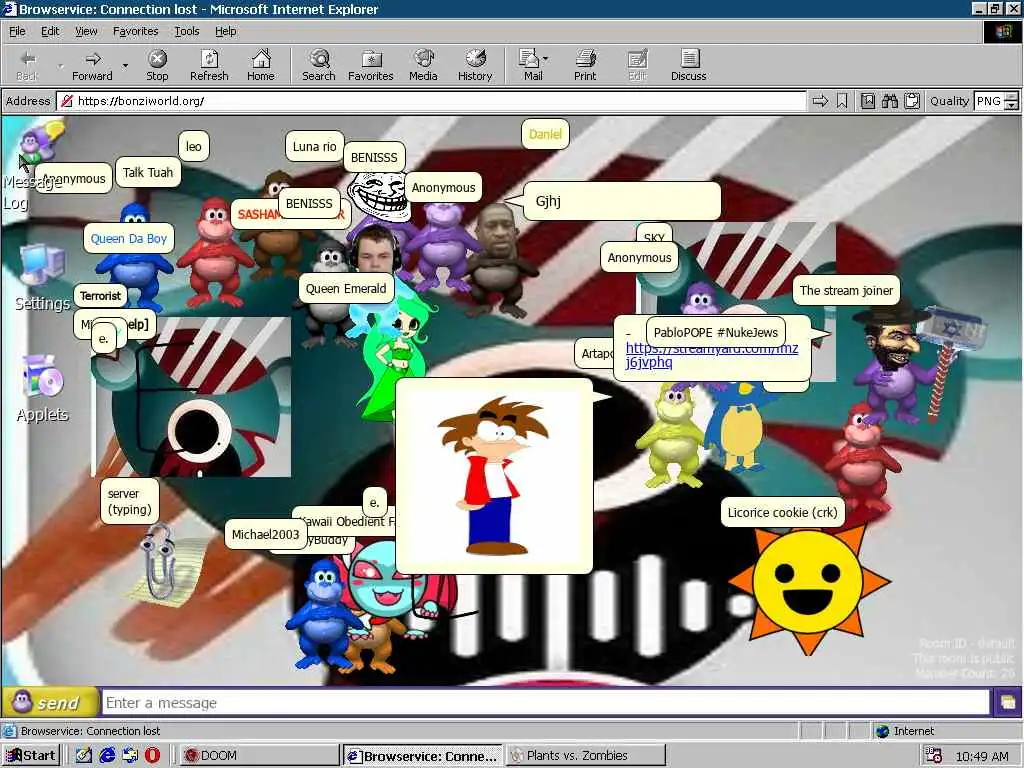Open the Tools menu
Image resolution: width=1024 pixels, height=768 pixels.
tap(187, 31)
